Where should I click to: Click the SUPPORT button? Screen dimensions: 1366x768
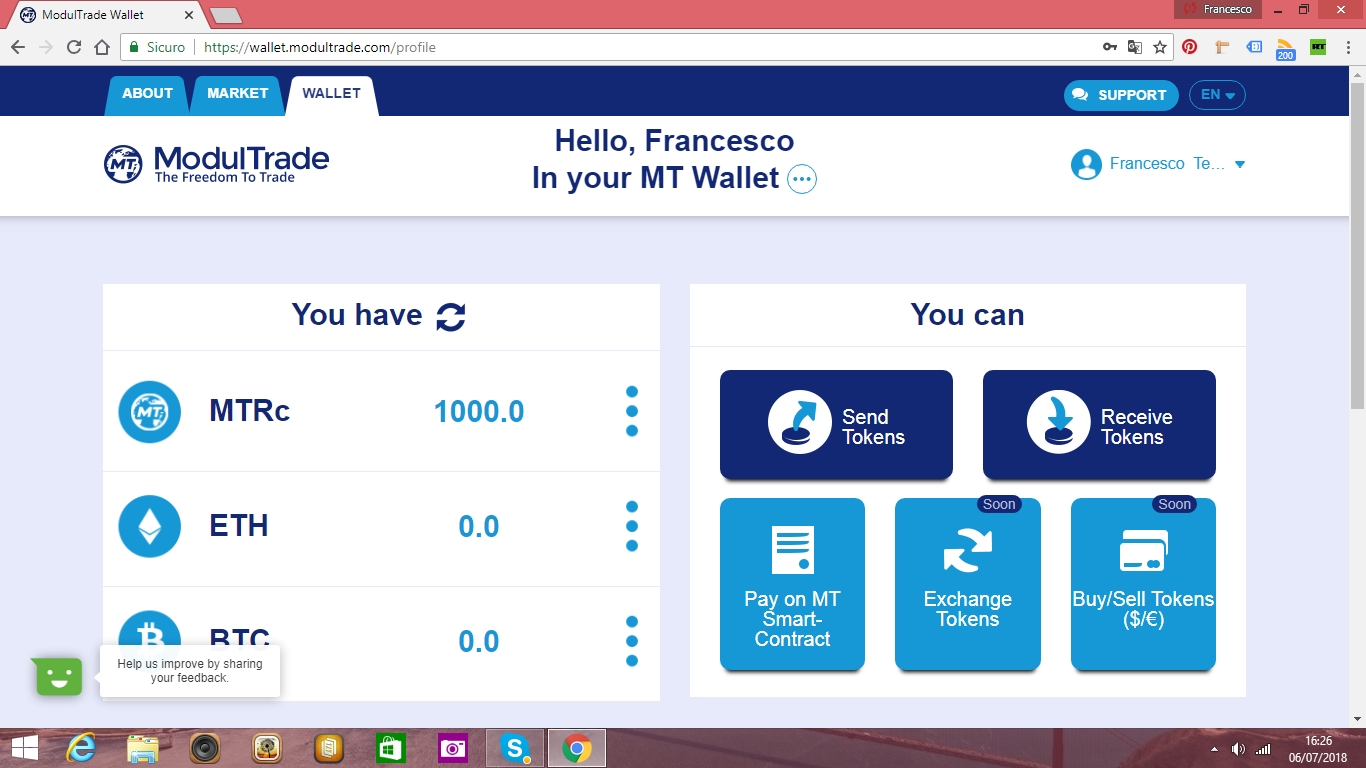pos(1121,95)
